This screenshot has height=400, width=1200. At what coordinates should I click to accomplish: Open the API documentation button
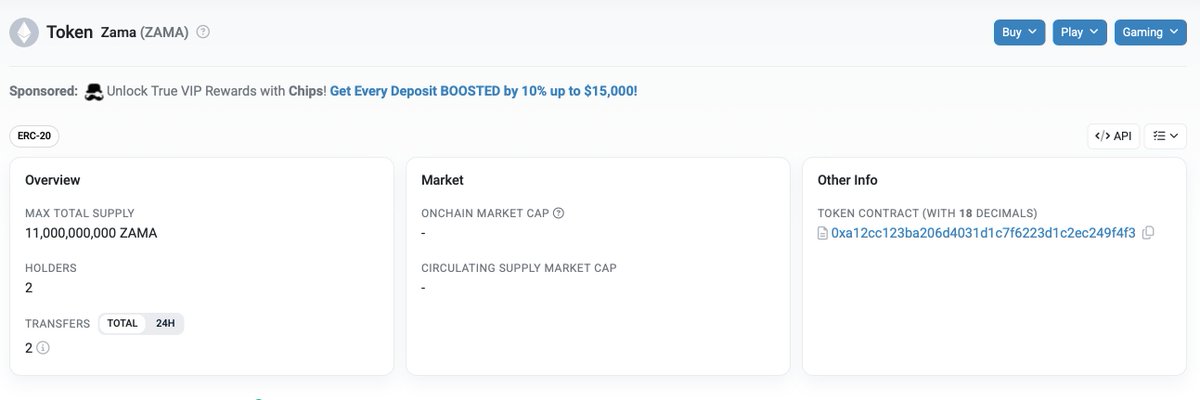coord(1113,136)
